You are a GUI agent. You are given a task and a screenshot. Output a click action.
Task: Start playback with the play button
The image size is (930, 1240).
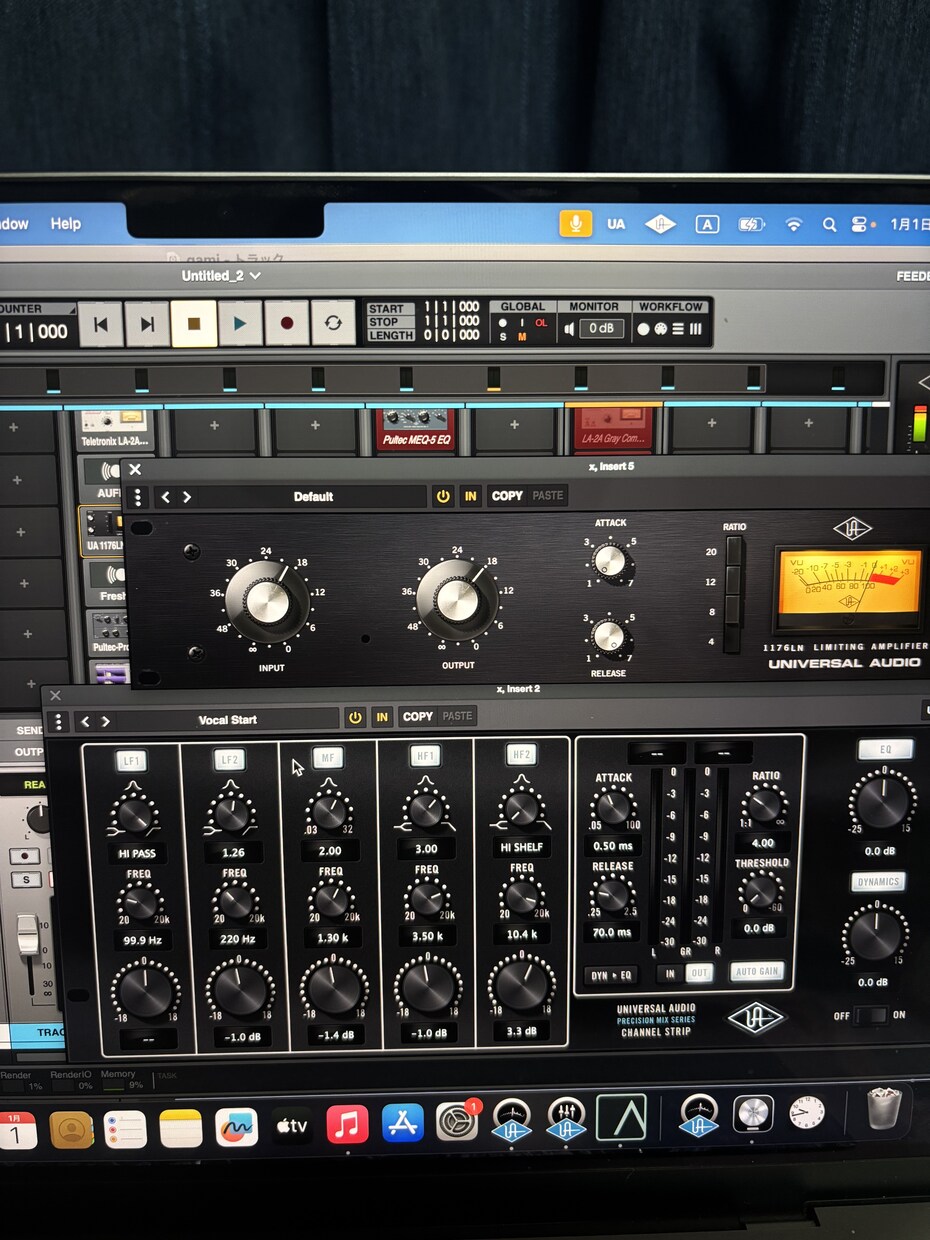click(x=240, y=324)
